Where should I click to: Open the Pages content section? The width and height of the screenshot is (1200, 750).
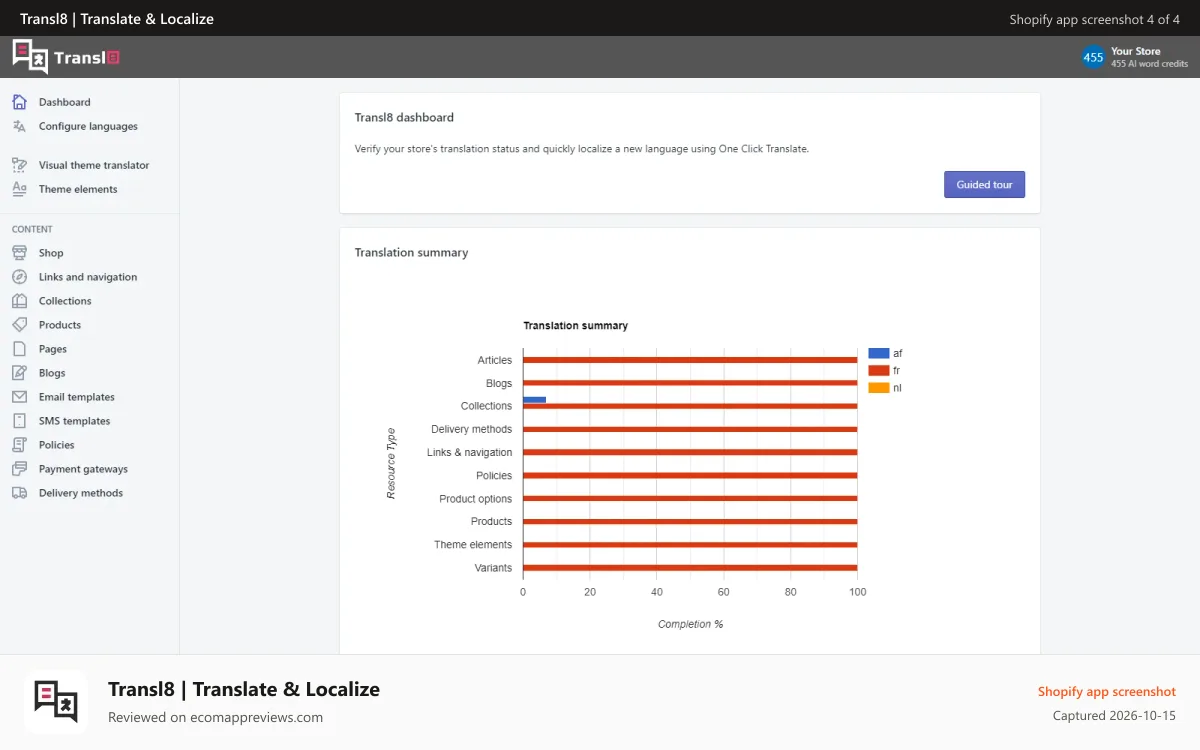point(53,349)
